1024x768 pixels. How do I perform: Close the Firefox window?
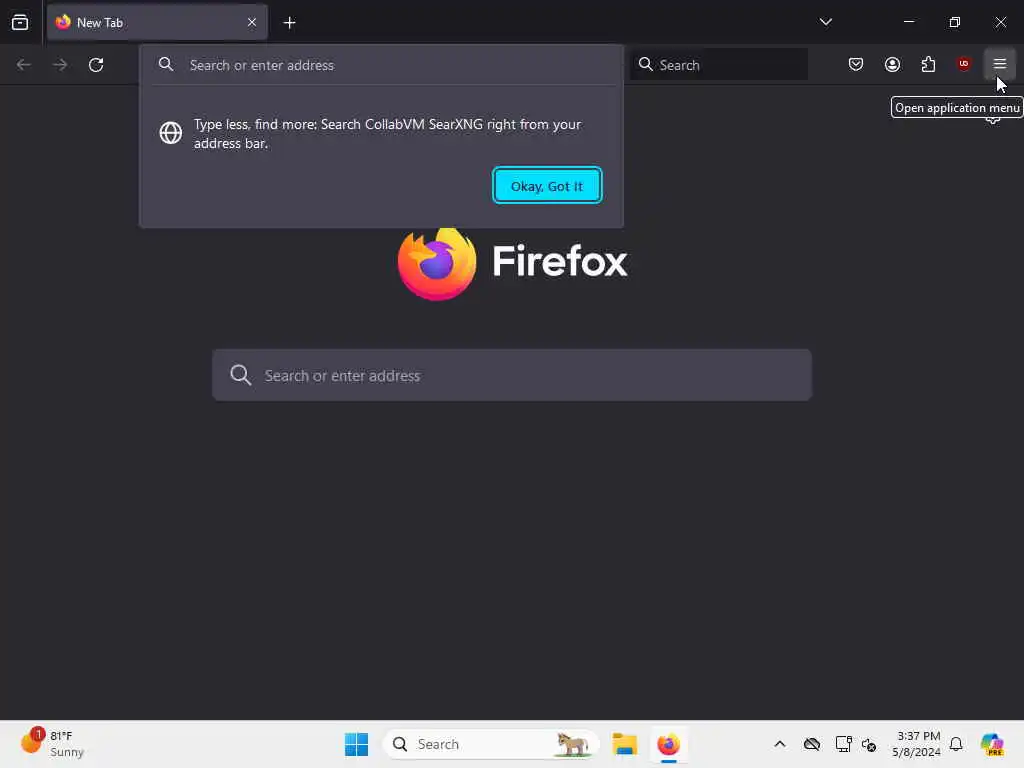click(x=1000, y=22)
